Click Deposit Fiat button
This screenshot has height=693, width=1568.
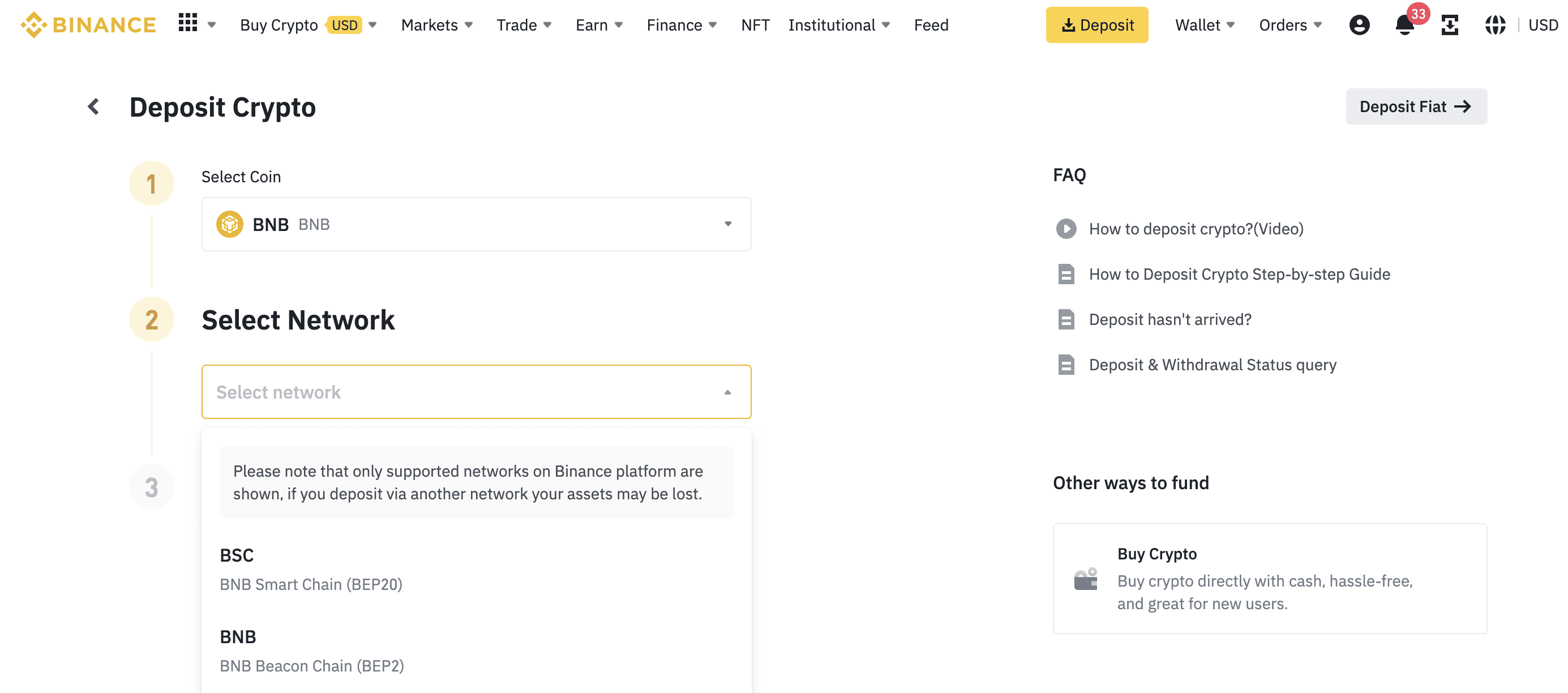point(1415,106)
